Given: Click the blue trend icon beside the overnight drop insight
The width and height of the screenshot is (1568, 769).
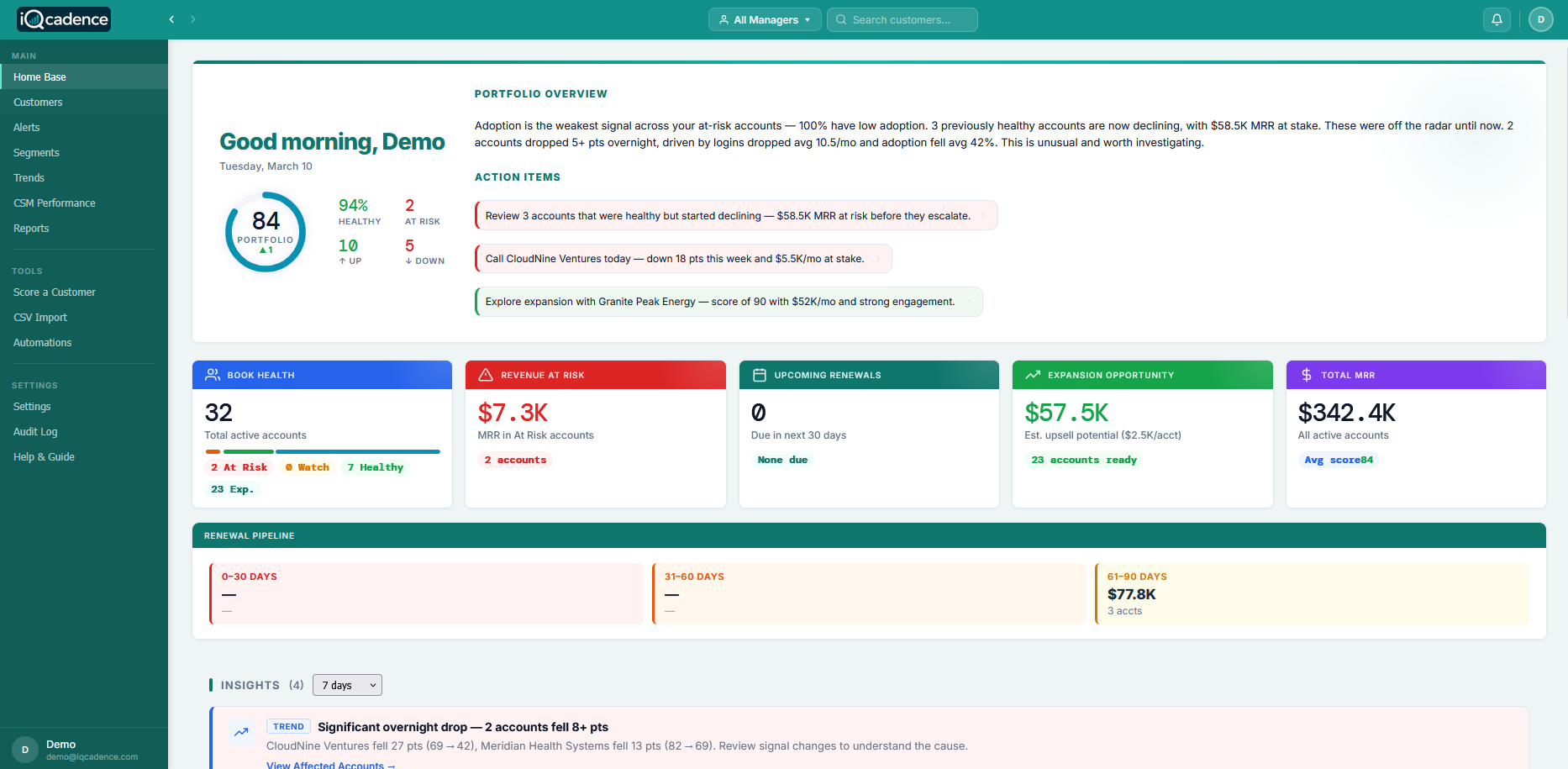Looking at the screenshot, I should pos(241,732).
